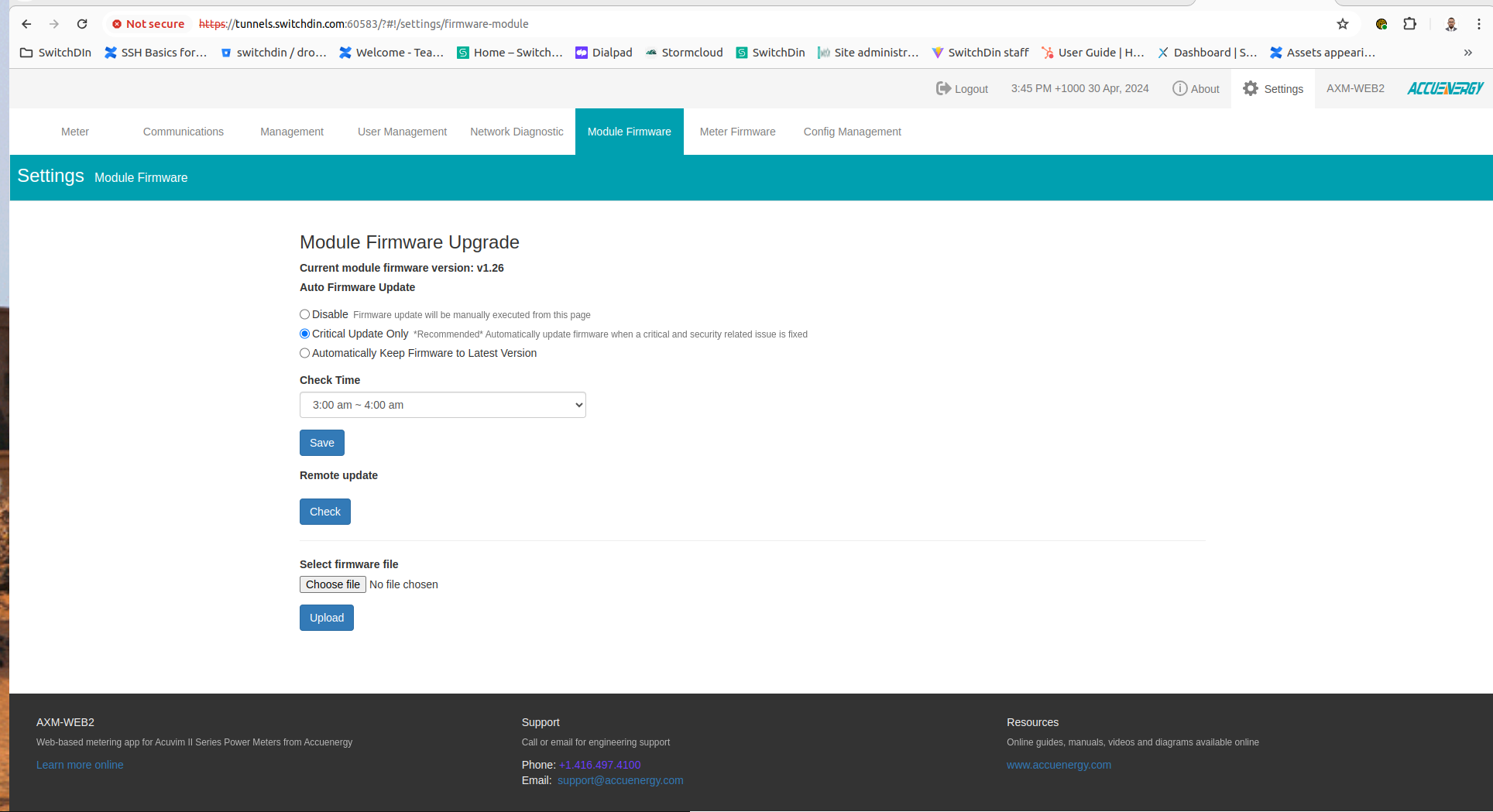Bookmark this page with star icon

coord(1343,24)
